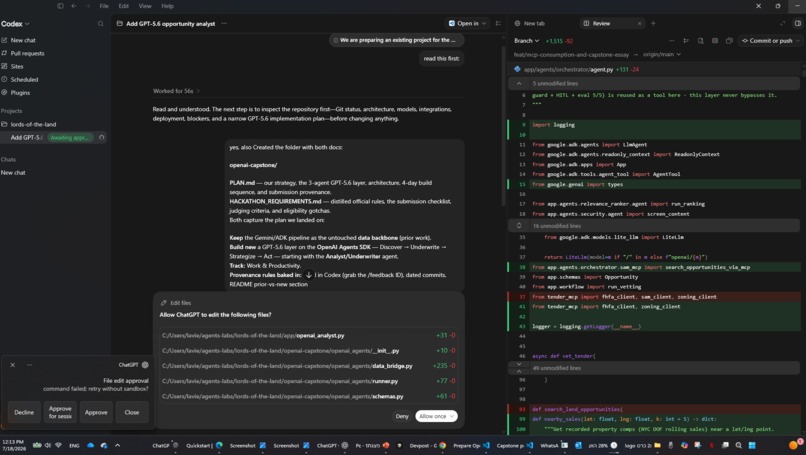The width and height of the screenshot is (806, 455).
Task: Toggle the split panel layout icon
Action: click(798, 24)
